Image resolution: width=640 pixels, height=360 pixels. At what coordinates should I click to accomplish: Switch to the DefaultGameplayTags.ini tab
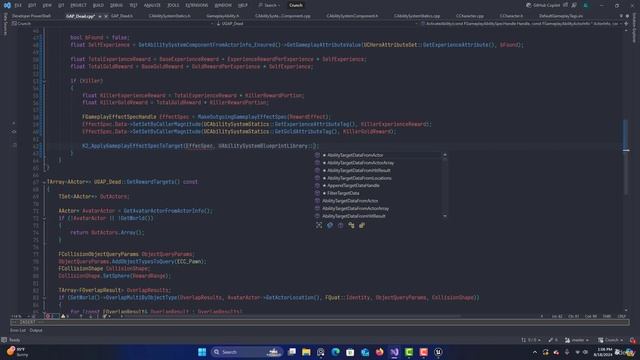click(561, 16)
